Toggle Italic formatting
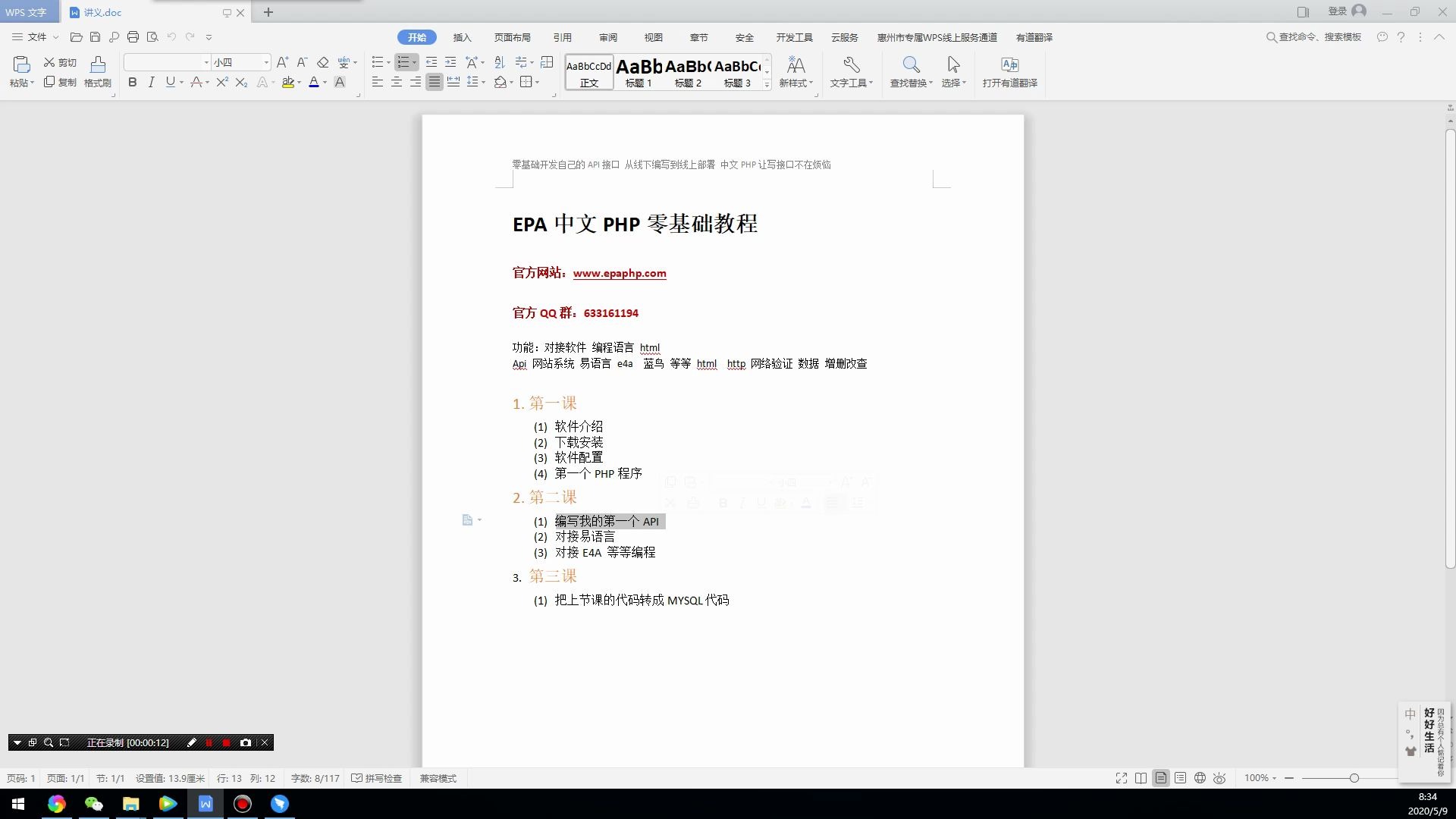This screenshot has width=1456, height=819. point(151,82)
